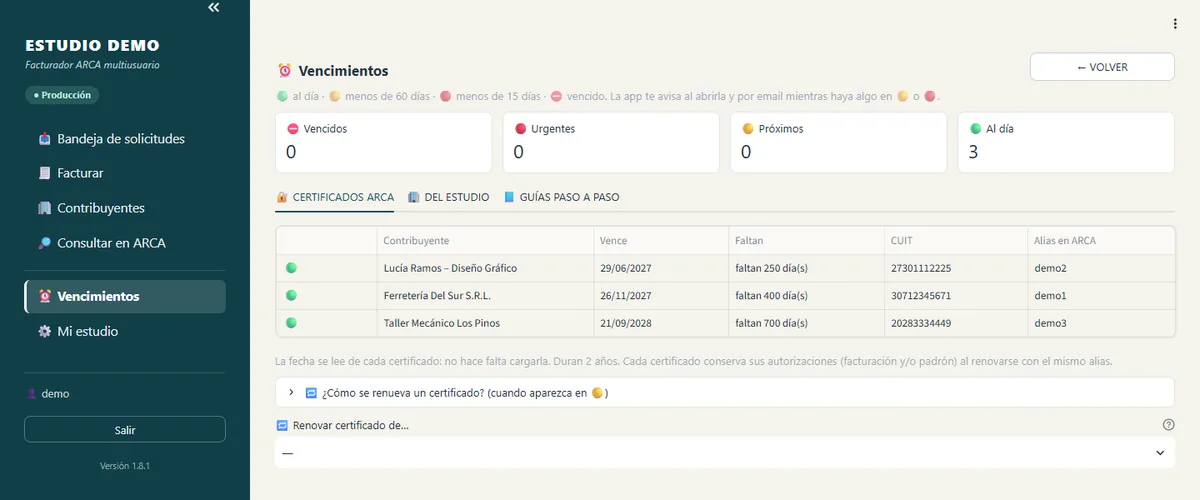Click alias demo1

[1050, 296]
